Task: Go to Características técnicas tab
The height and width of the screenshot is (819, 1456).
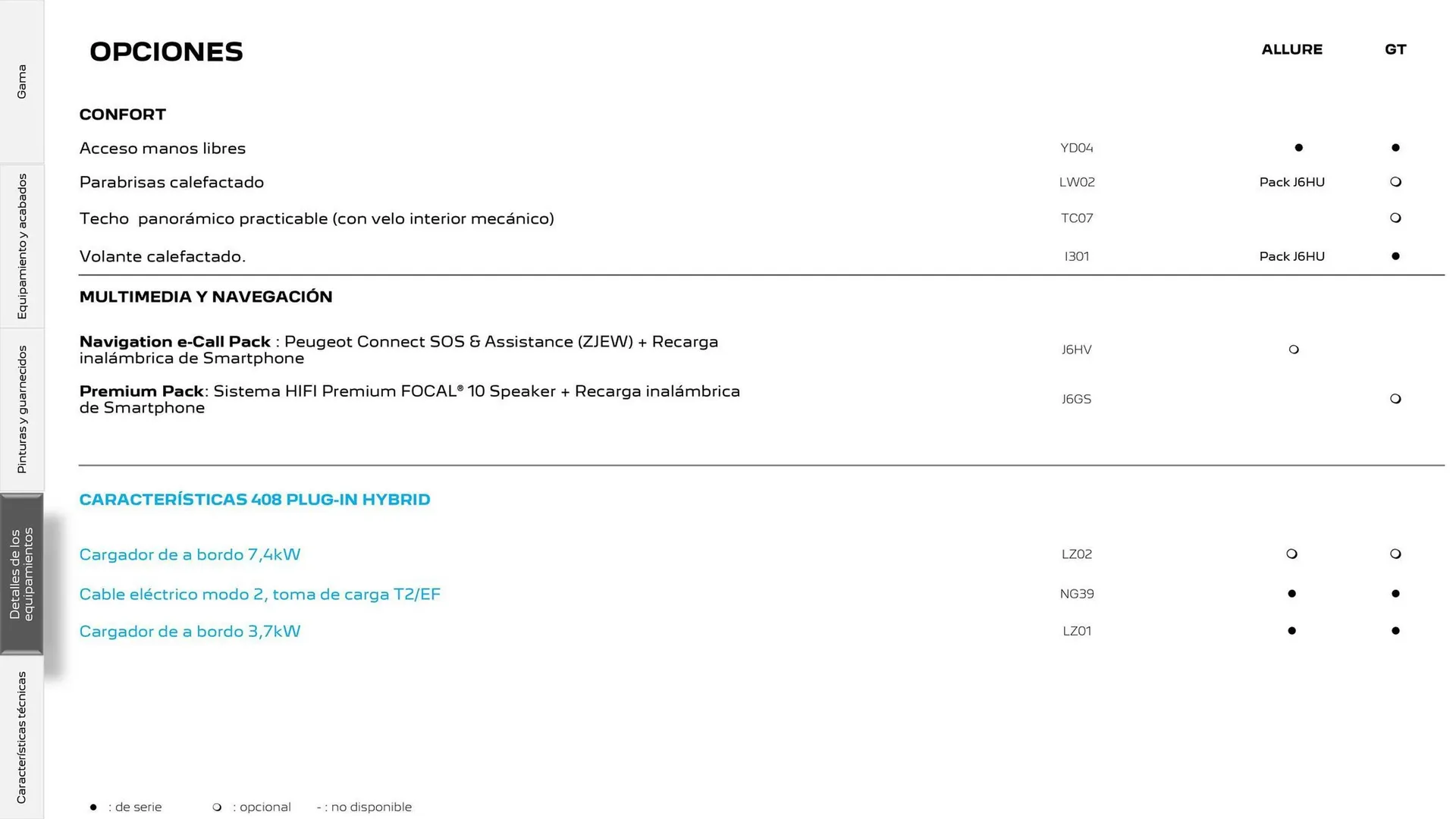Action: (x=22, y=737)
